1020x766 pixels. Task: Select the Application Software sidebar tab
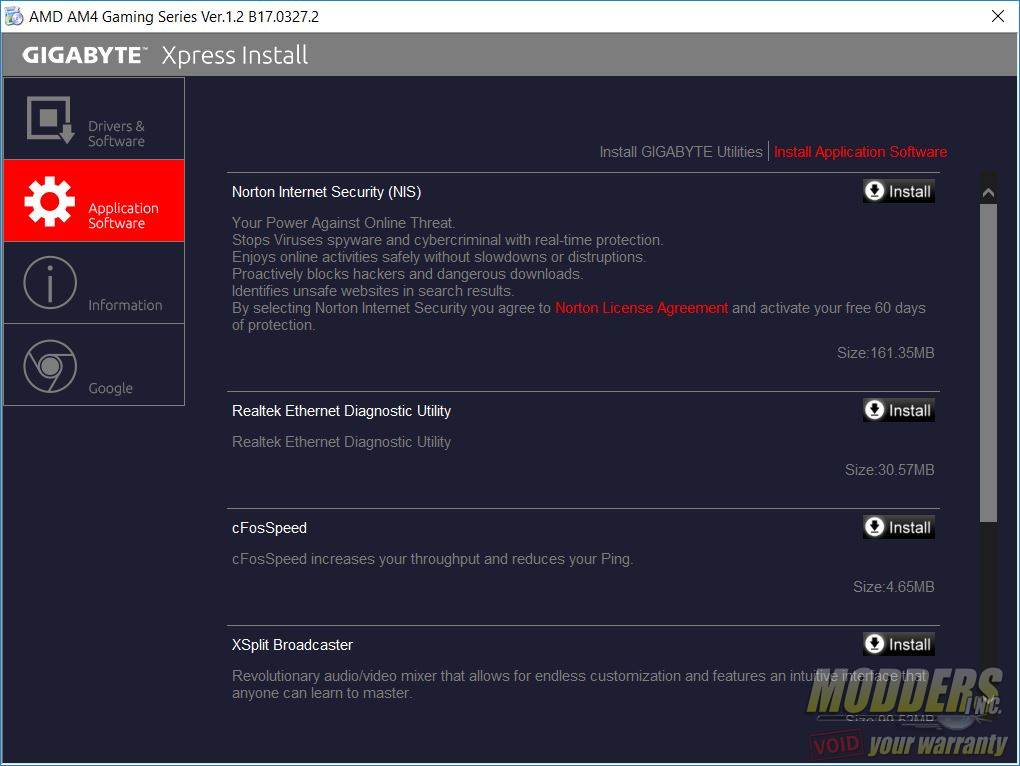[x=94, y=201]
